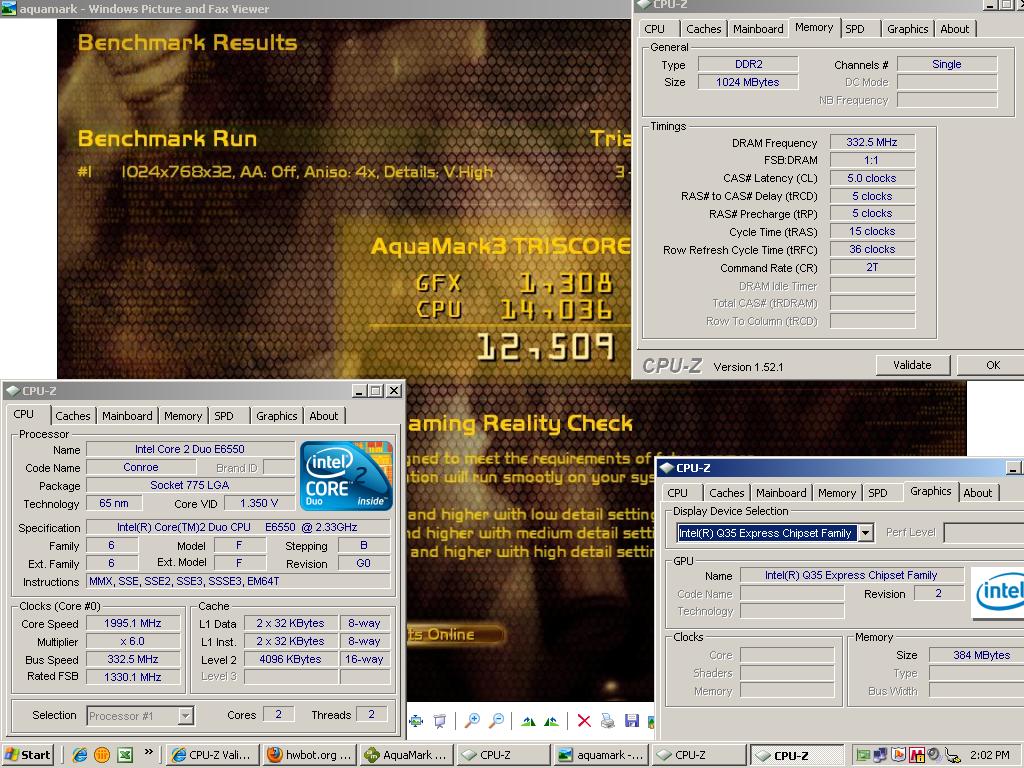Click the OK button in Memory CPU-Z window
1024x768 pixels.
(992, 365)
